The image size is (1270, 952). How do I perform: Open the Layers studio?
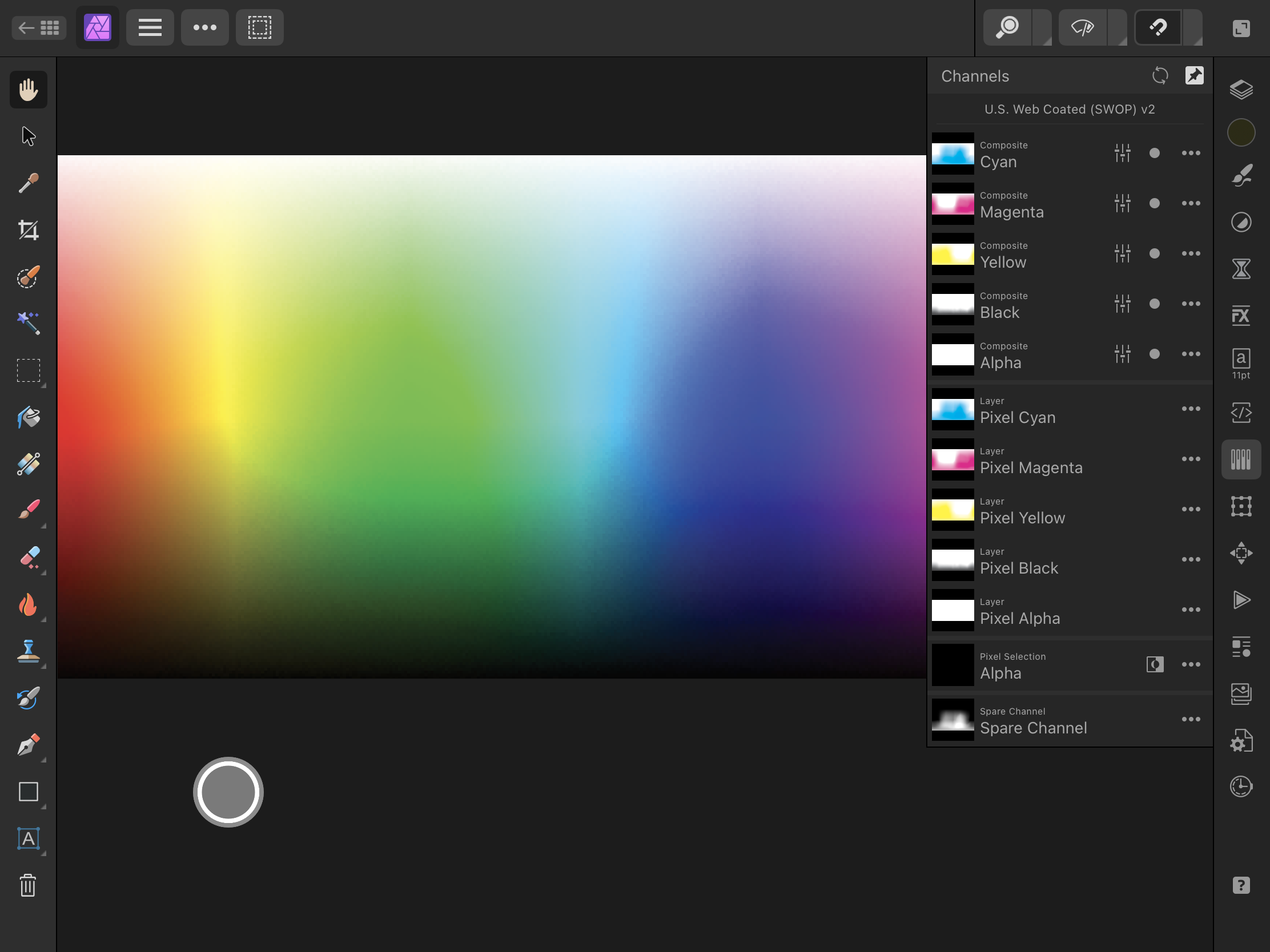pyautogui.click(x=1241, y=90)
